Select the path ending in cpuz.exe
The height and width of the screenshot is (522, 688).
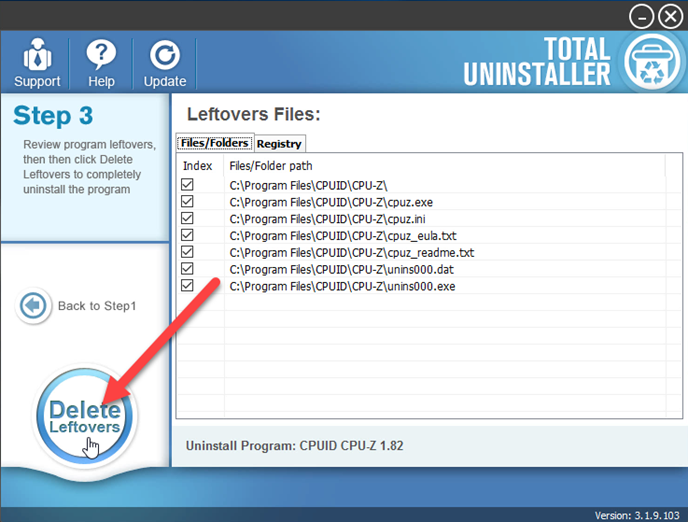(331, 202)
